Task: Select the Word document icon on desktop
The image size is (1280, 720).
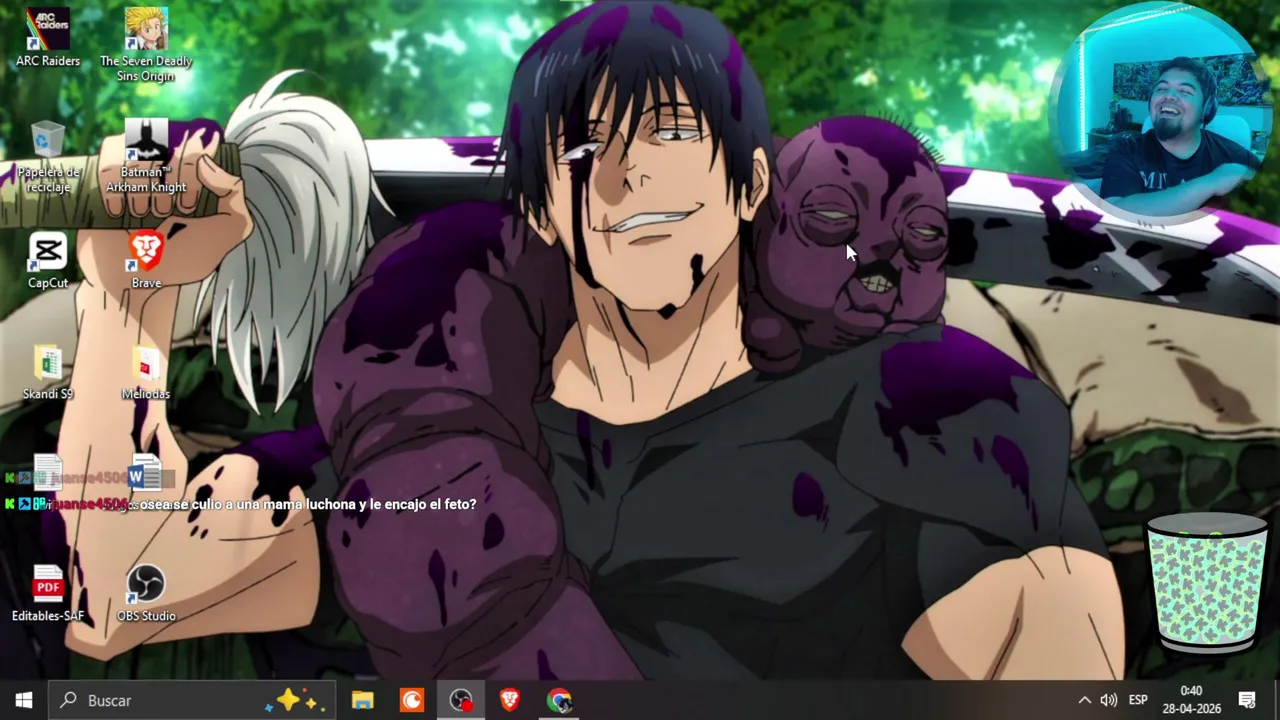Action: point(146,475)
